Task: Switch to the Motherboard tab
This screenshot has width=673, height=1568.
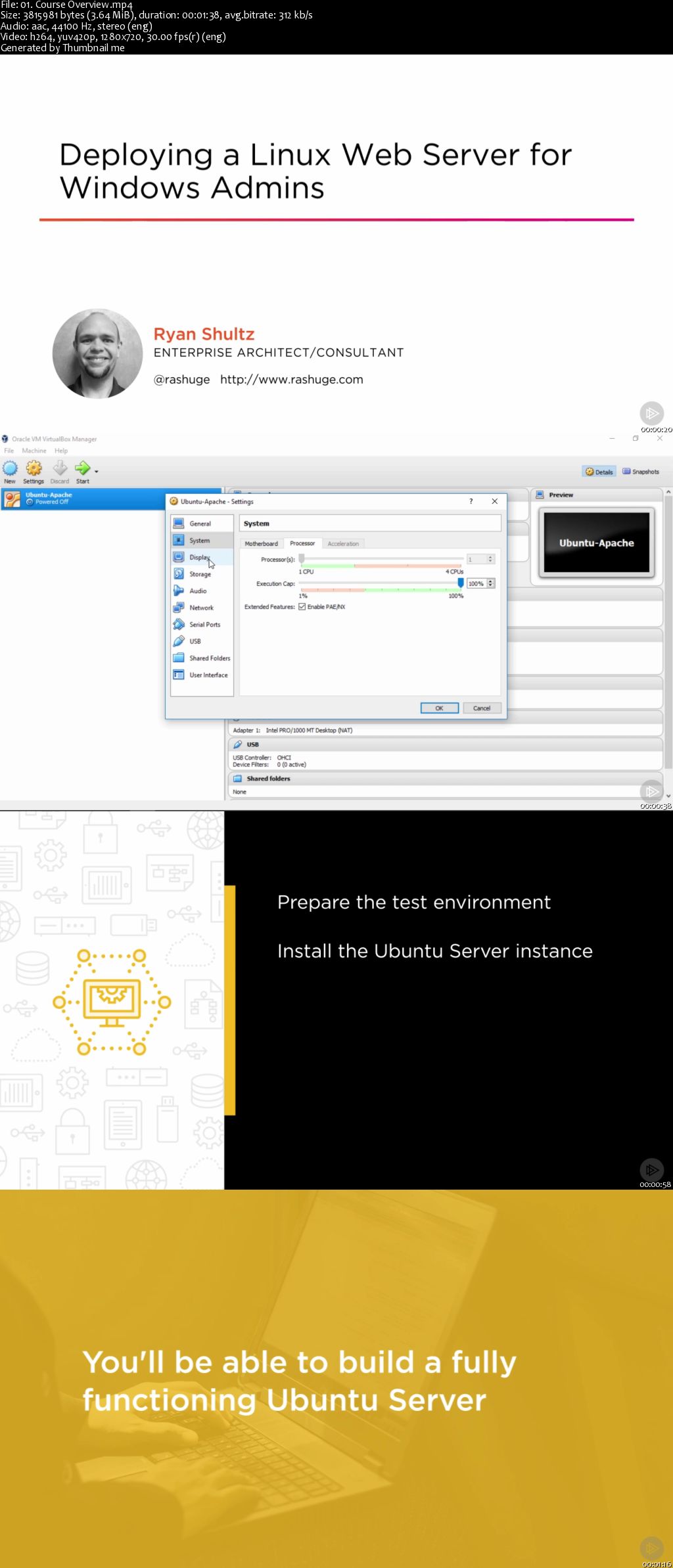Action: [262, 544]
